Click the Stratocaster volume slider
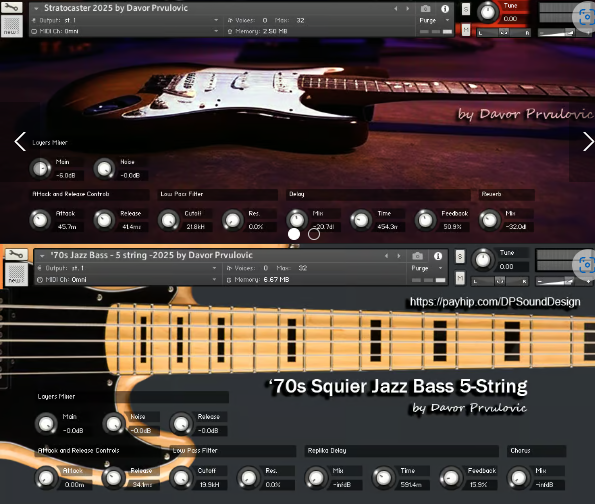 (565, 33)
